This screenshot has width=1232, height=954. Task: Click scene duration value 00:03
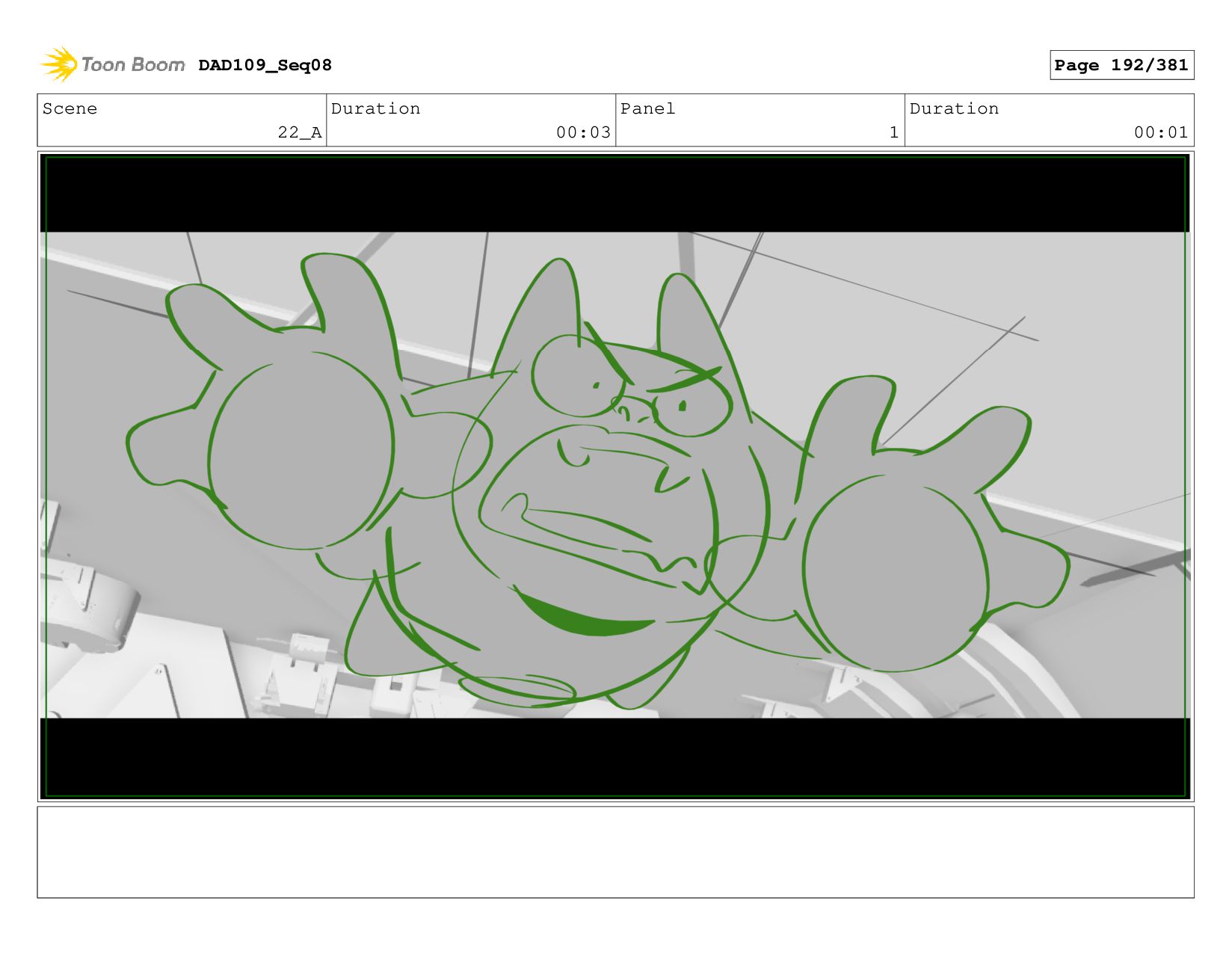coord(583,132)
